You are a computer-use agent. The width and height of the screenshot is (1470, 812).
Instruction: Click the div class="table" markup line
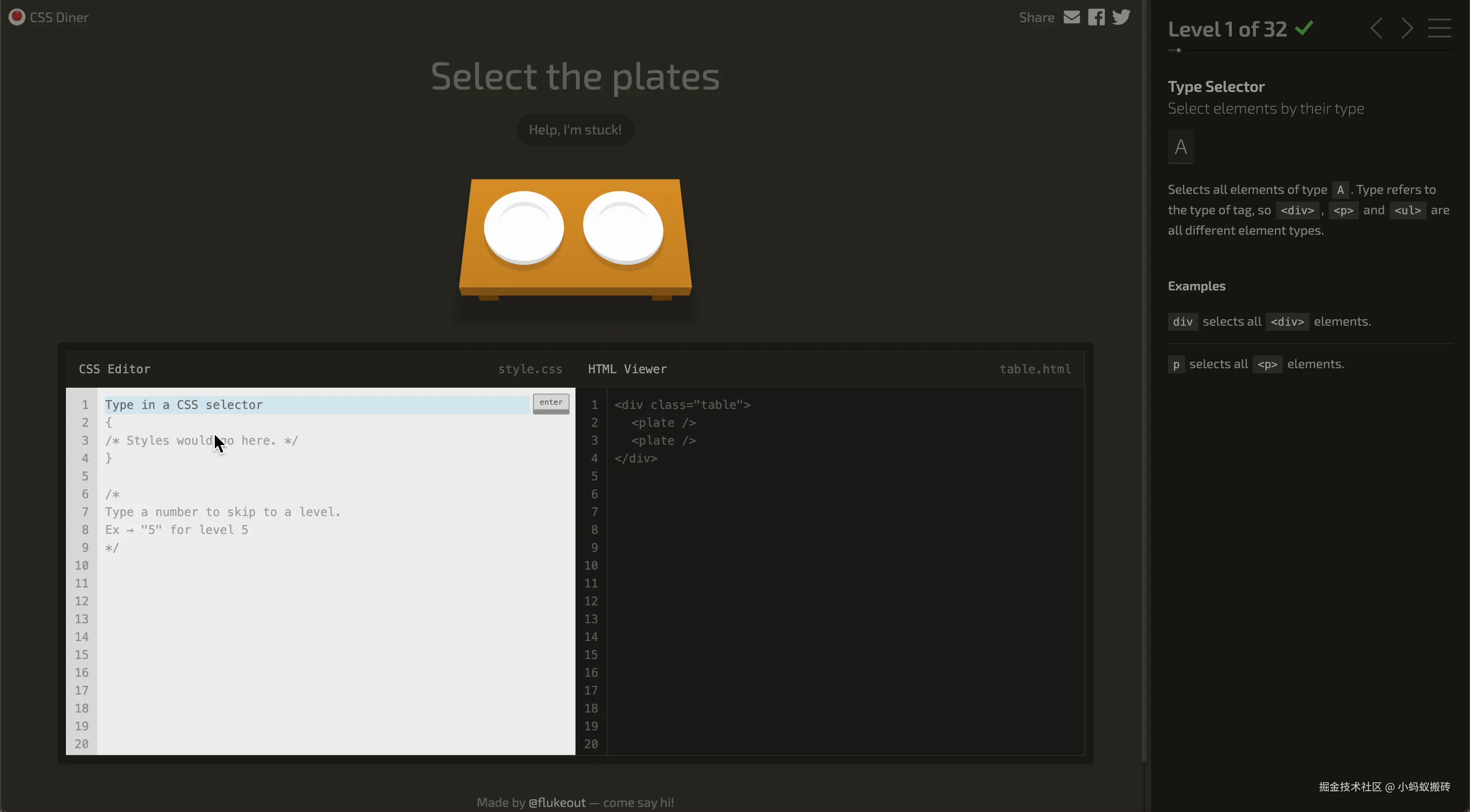[x=682, y=404]
